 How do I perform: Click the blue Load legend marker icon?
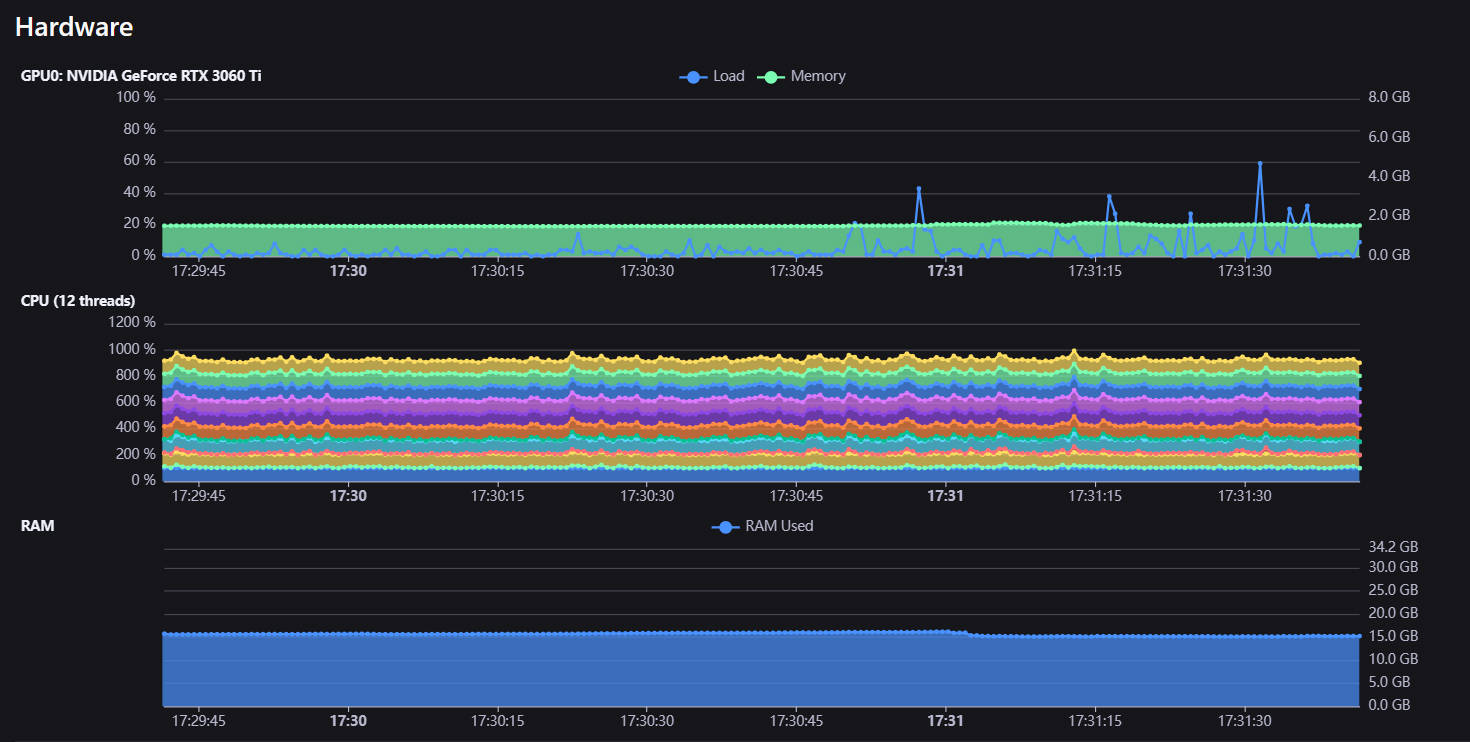[693, 77]
